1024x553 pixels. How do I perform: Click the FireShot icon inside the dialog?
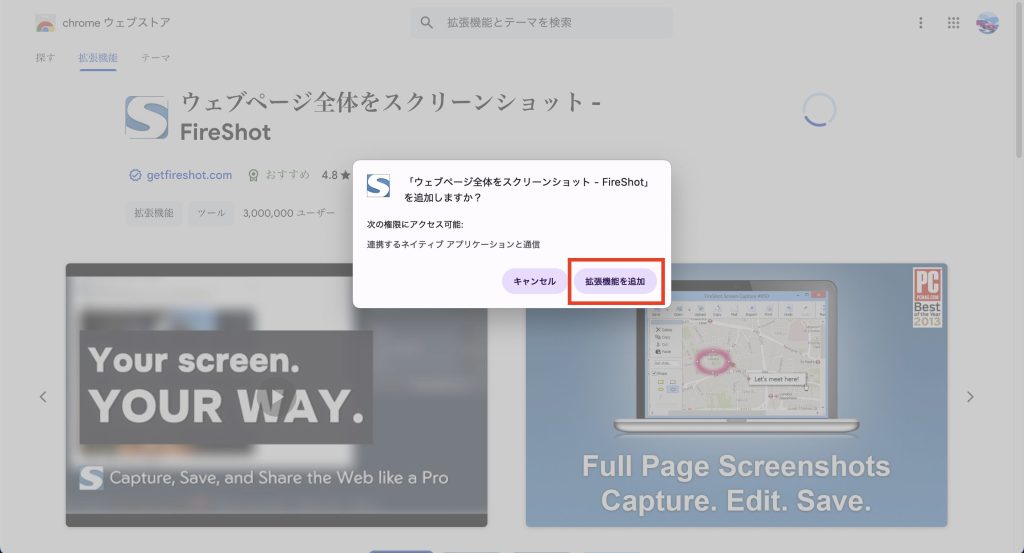(x=378, y=186)
